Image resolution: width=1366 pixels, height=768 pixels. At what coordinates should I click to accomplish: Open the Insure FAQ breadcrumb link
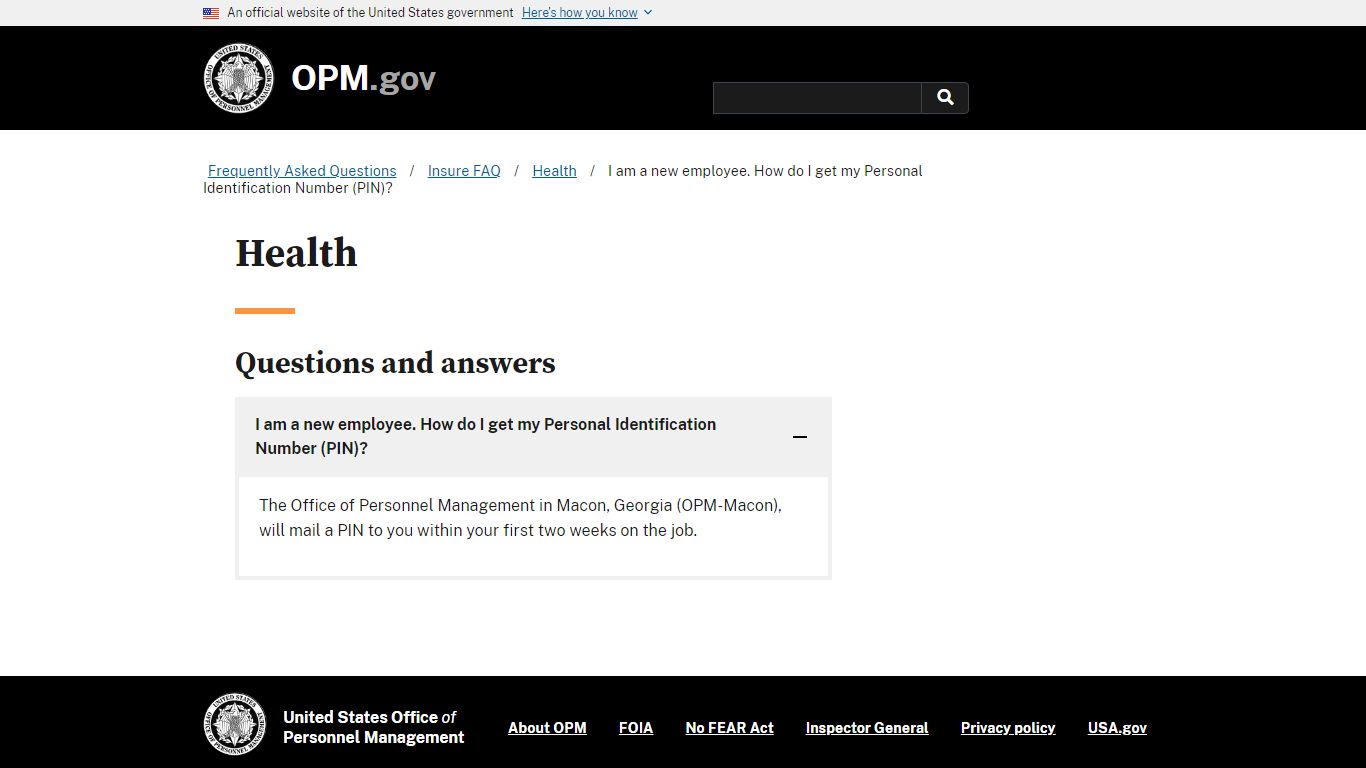click(464, 171)
